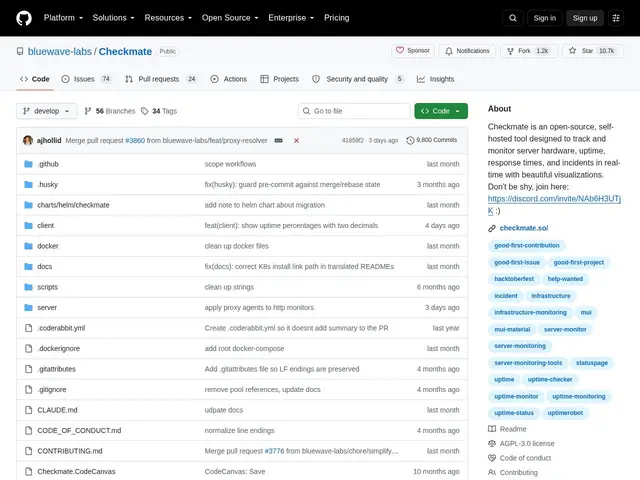Focus the Go to file search field
Viewport: 640px width, 480px height.
[354, 111]
